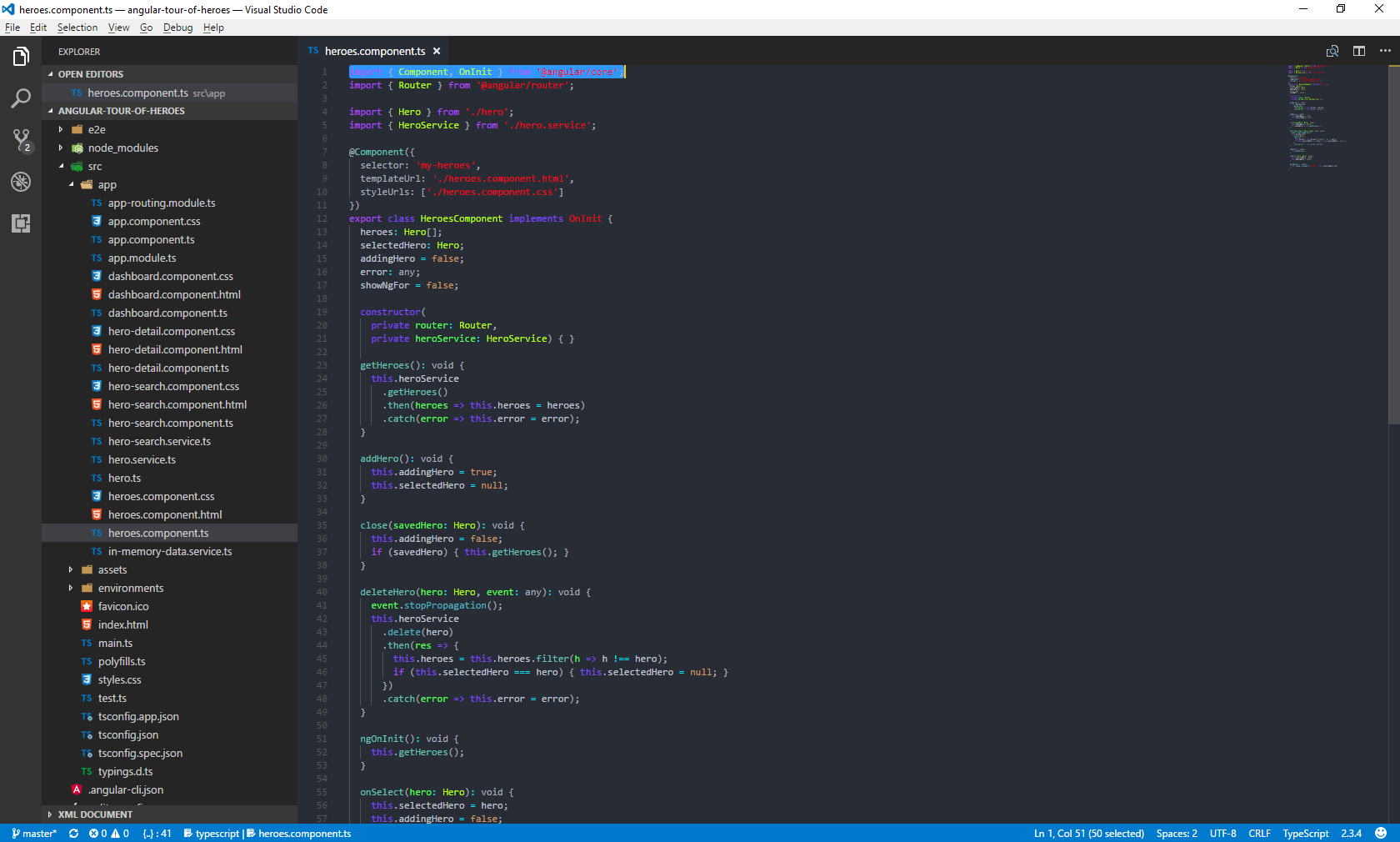Click the Ln 1, Col 51 cursor position
Screen dimensions: 1400x842
[1089, 834]
